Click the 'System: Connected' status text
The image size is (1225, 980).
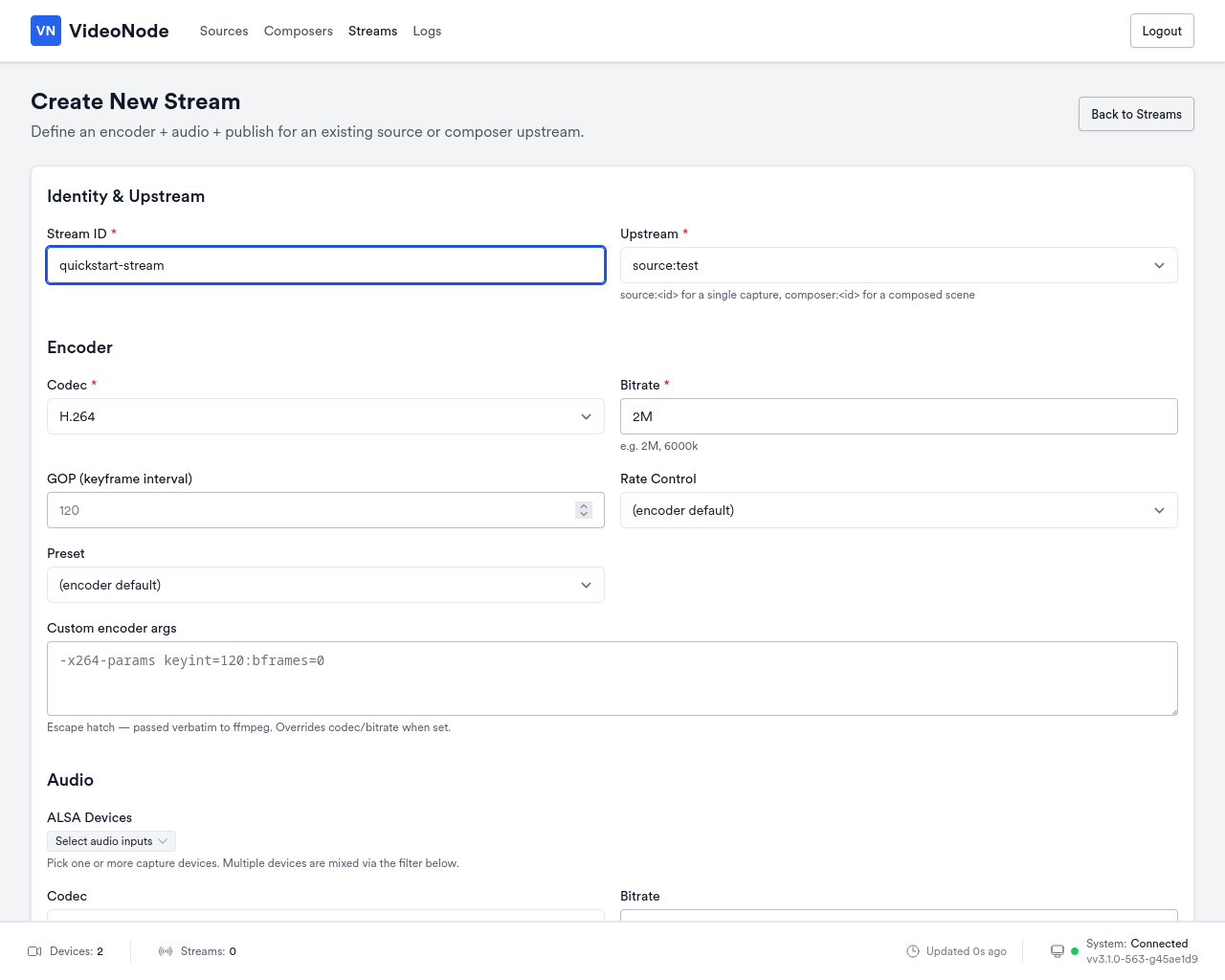coord(1137,944)
